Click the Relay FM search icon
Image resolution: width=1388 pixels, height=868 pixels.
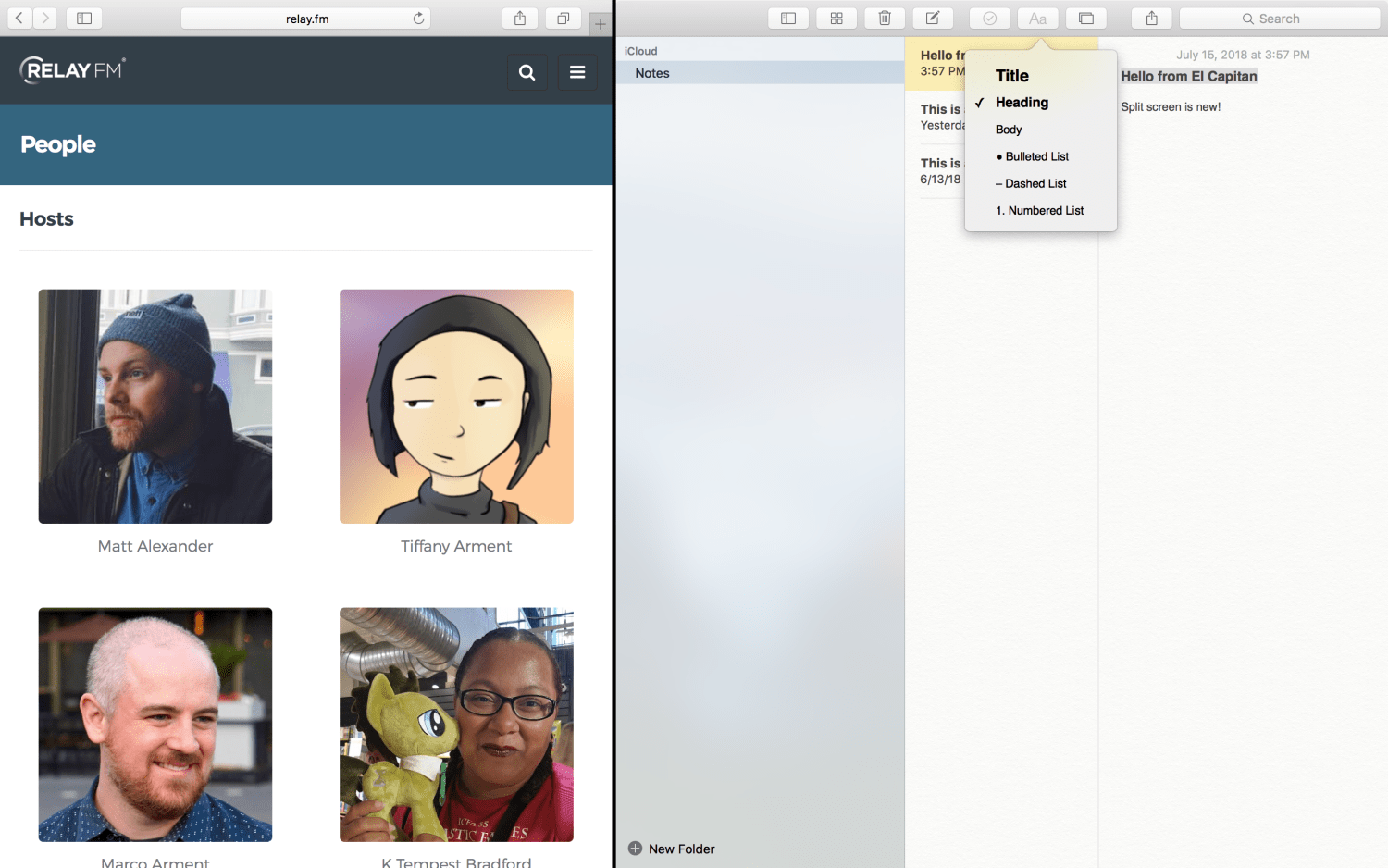click(x=527, y=72)
